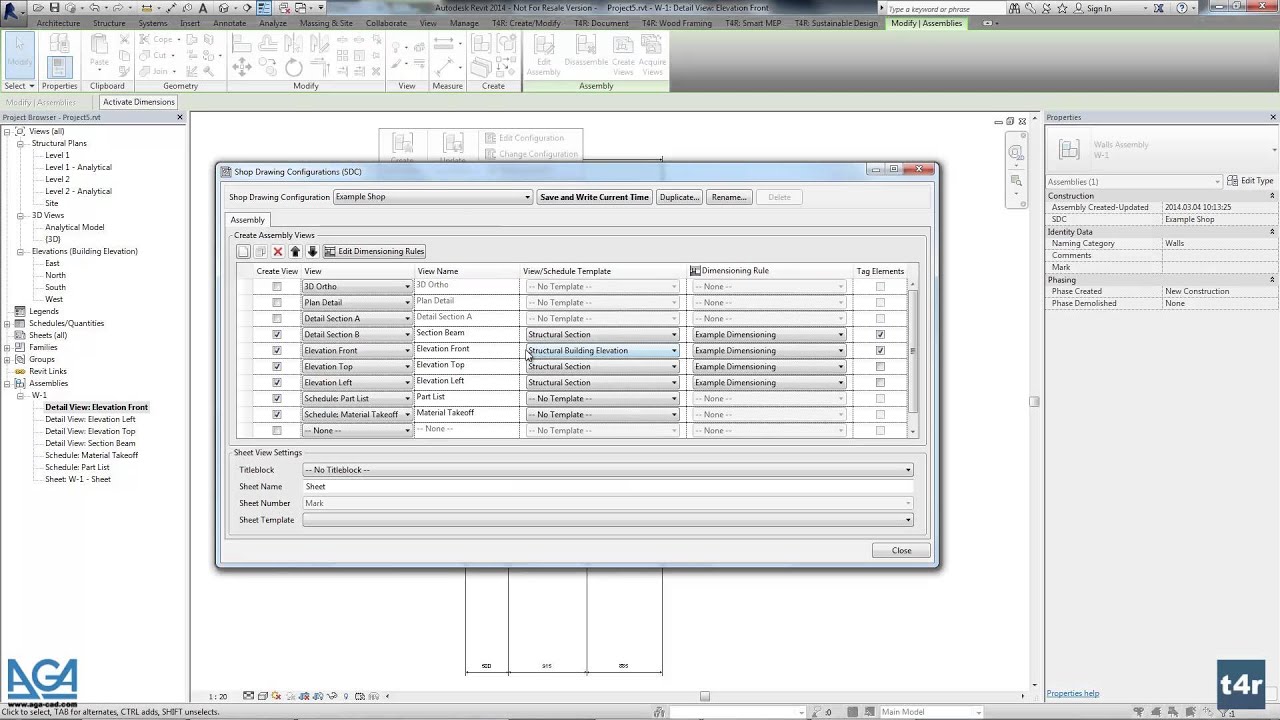The image size is (1280, 720).
Task: Click the copy row icon in the dialog toolbar
Action: 260,251
